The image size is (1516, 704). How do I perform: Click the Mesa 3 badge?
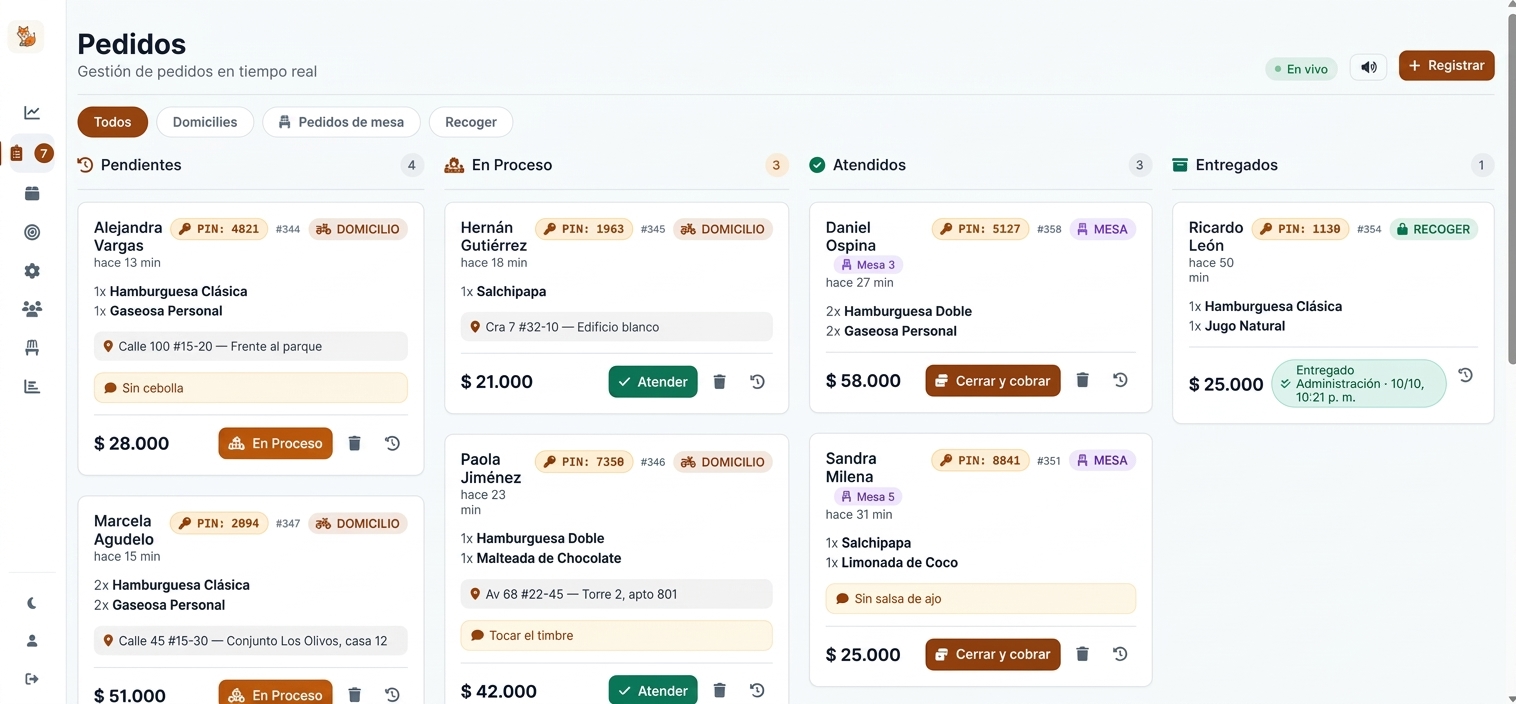868,265
